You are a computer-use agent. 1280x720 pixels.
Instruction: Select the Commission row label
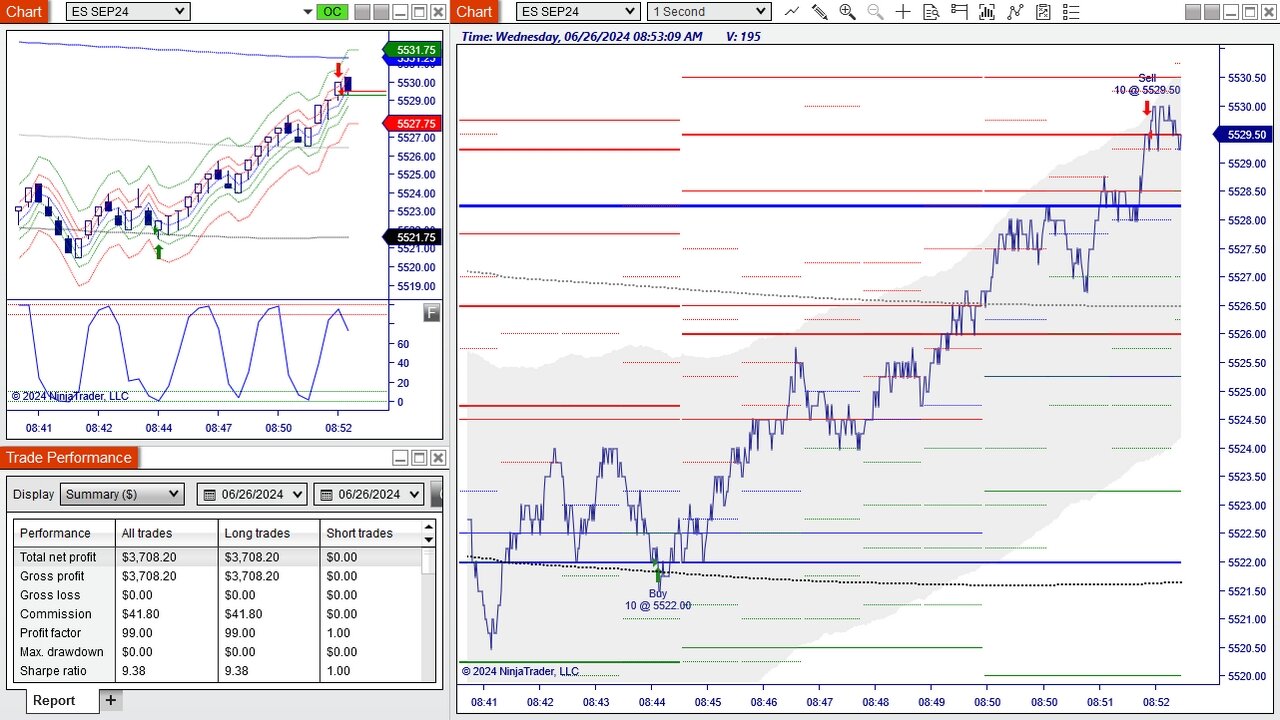55,614
